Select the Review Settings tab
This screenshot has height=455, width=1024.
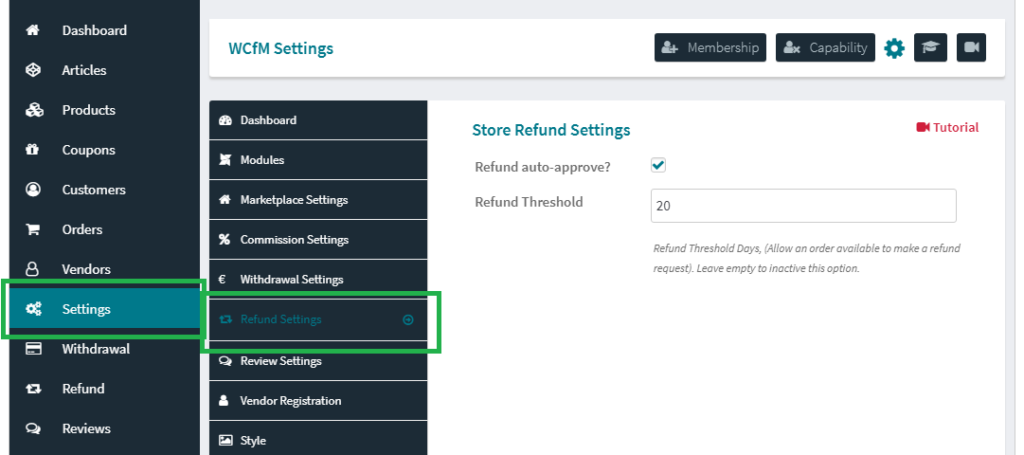coord(318,361)
